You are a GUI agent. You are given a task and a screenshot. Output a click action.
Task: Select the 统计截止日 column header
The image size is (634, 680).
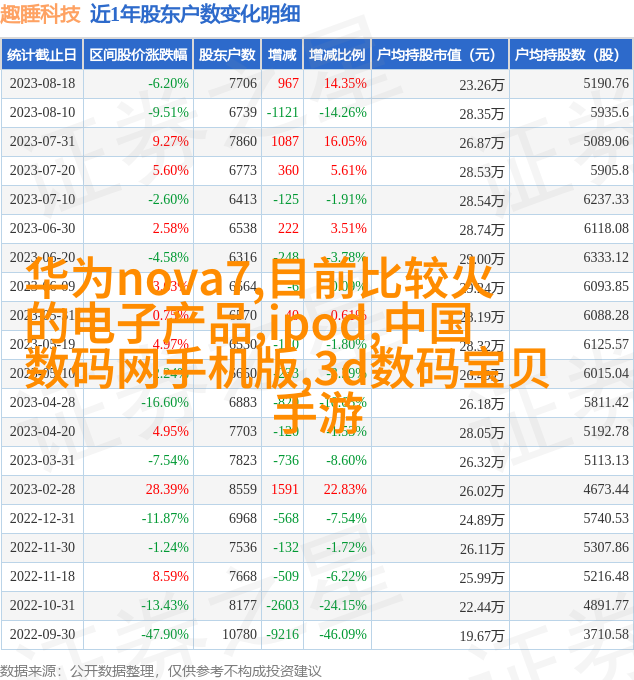tap(41, 55)
